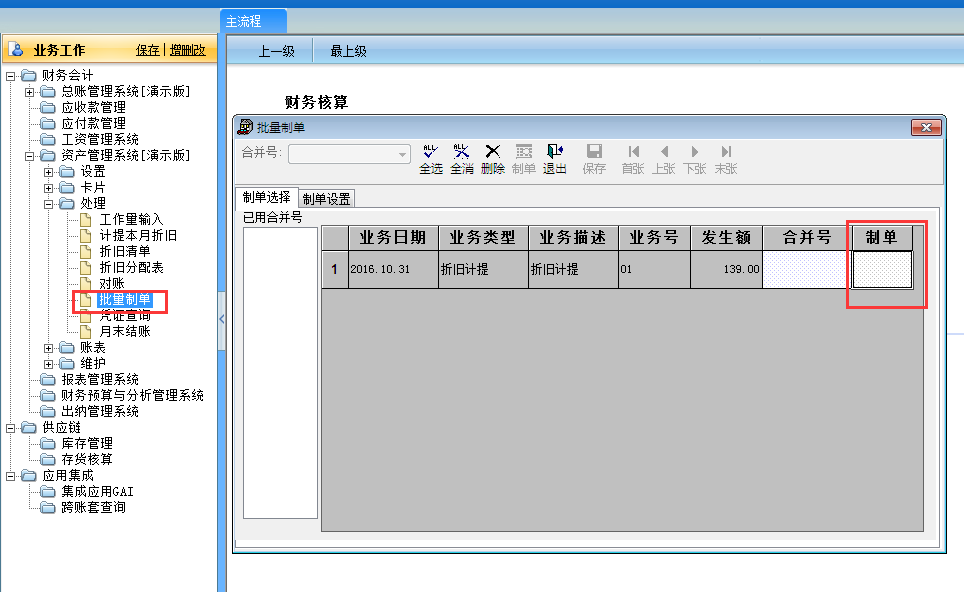The width and height of the screenshot is (964, 592).
Task: Switch to the 制单设置 tab
Action: click(x=326, y=199)
